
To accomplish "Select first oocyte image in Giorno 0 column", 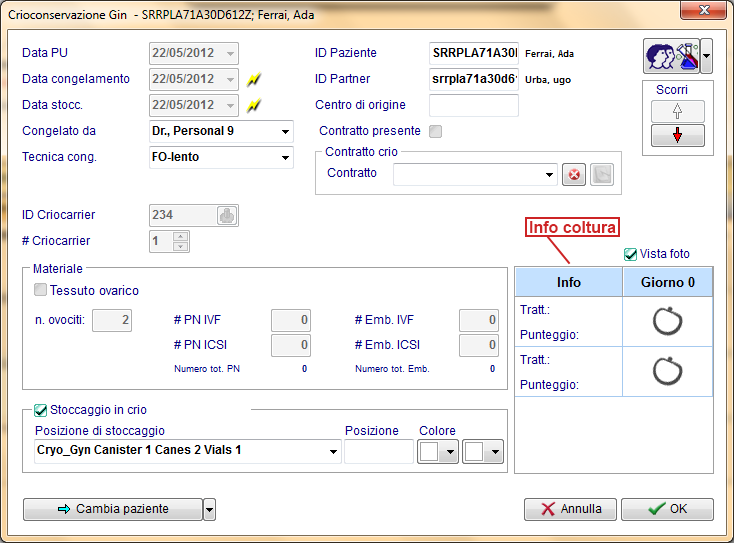I will pyautogui.click(x=668, y=322).
